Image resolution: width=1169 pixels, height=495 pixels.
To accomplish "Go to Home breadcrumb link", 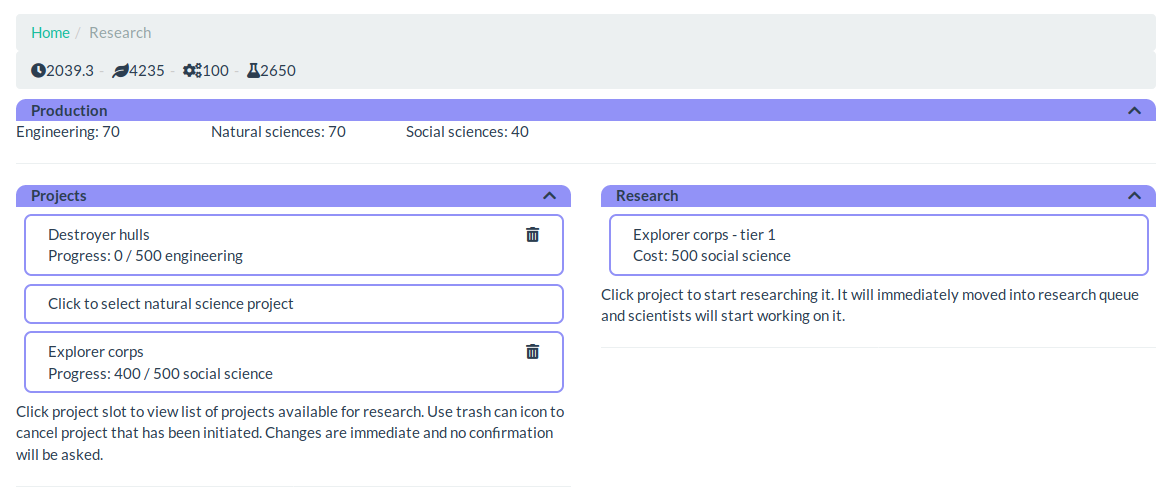I will point(50,33).
